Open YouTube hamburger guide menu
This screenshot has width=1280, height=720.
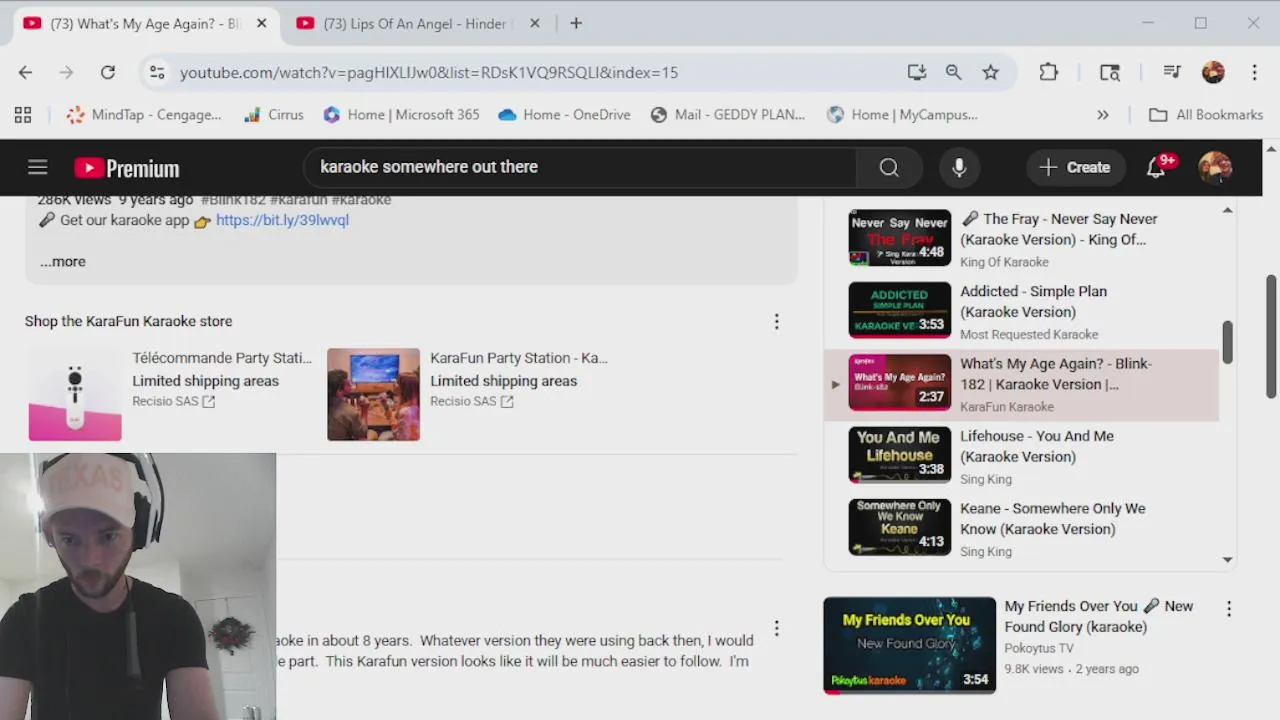pos(37,167)
